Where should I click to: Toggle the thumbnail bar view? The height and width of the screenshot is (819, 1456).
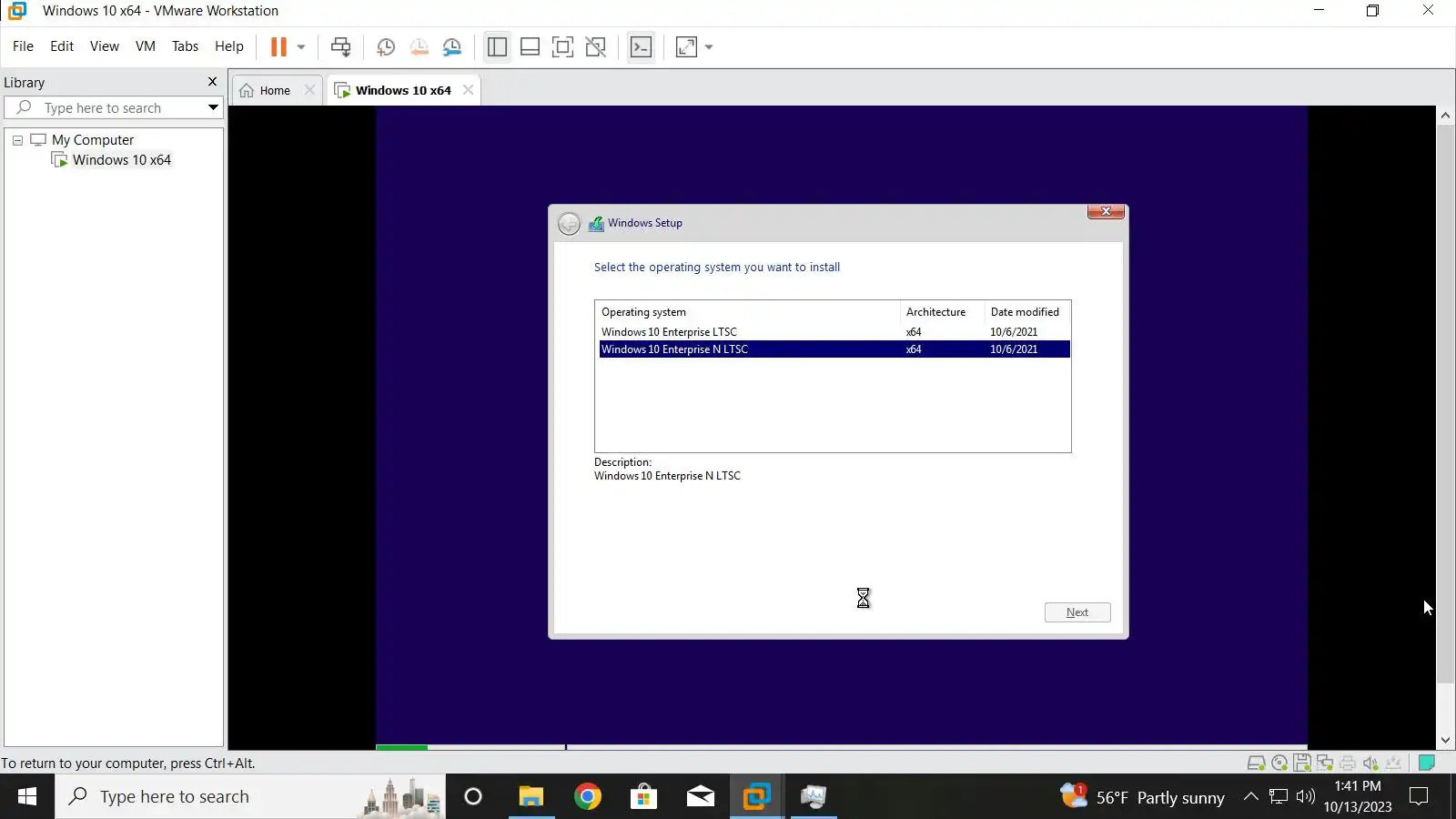(x=530, y=46)
